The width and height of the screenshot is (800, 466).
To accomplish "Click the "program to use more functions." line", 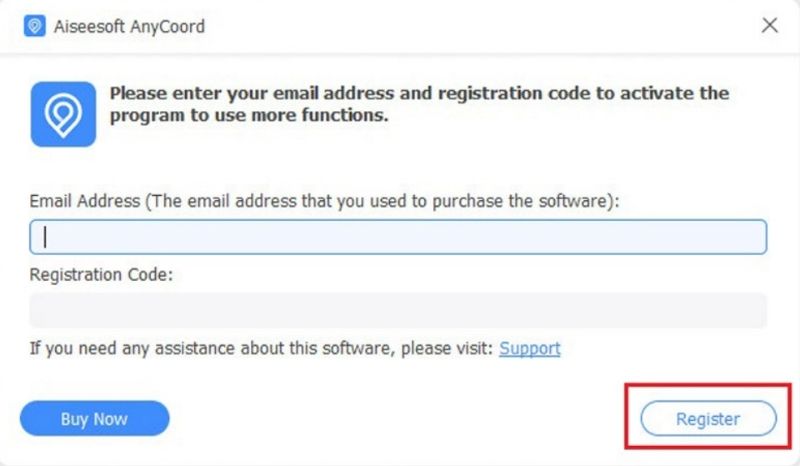I will 249,115.
